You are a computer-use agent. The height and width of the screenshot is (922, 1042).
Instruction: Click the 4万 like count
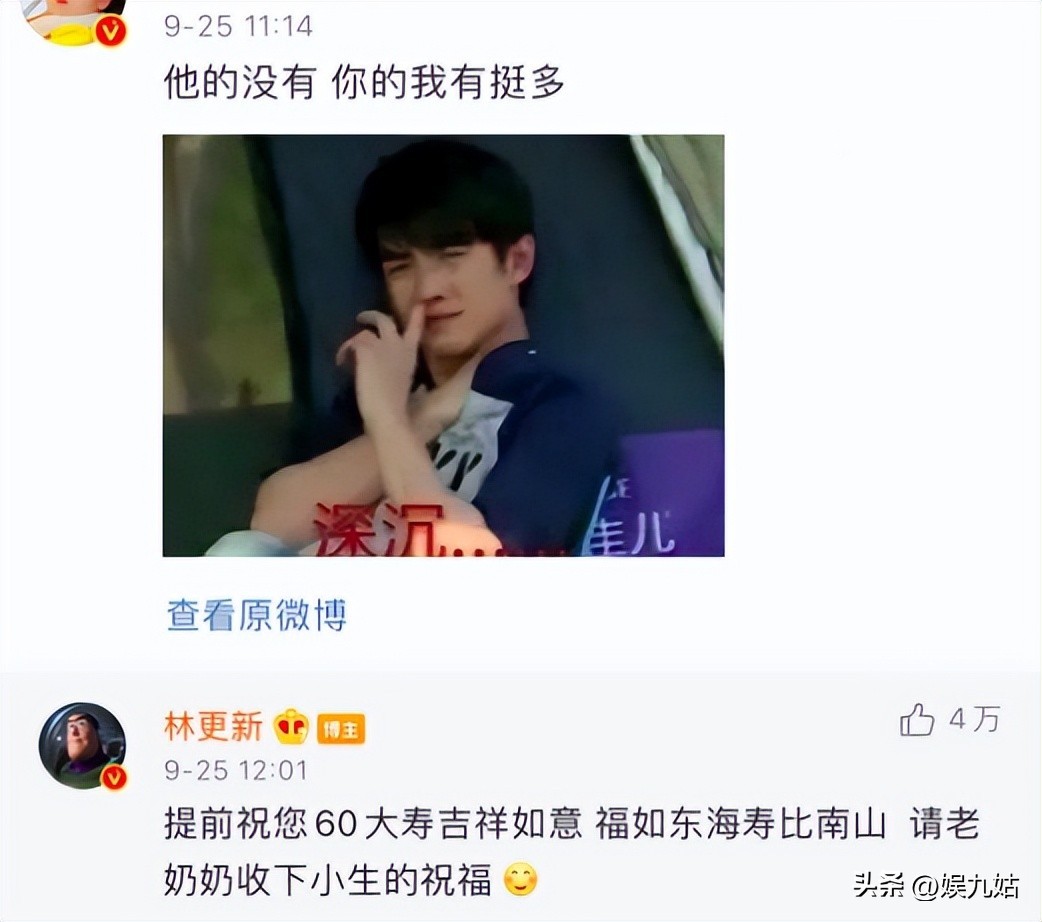[x=975, y=719]
